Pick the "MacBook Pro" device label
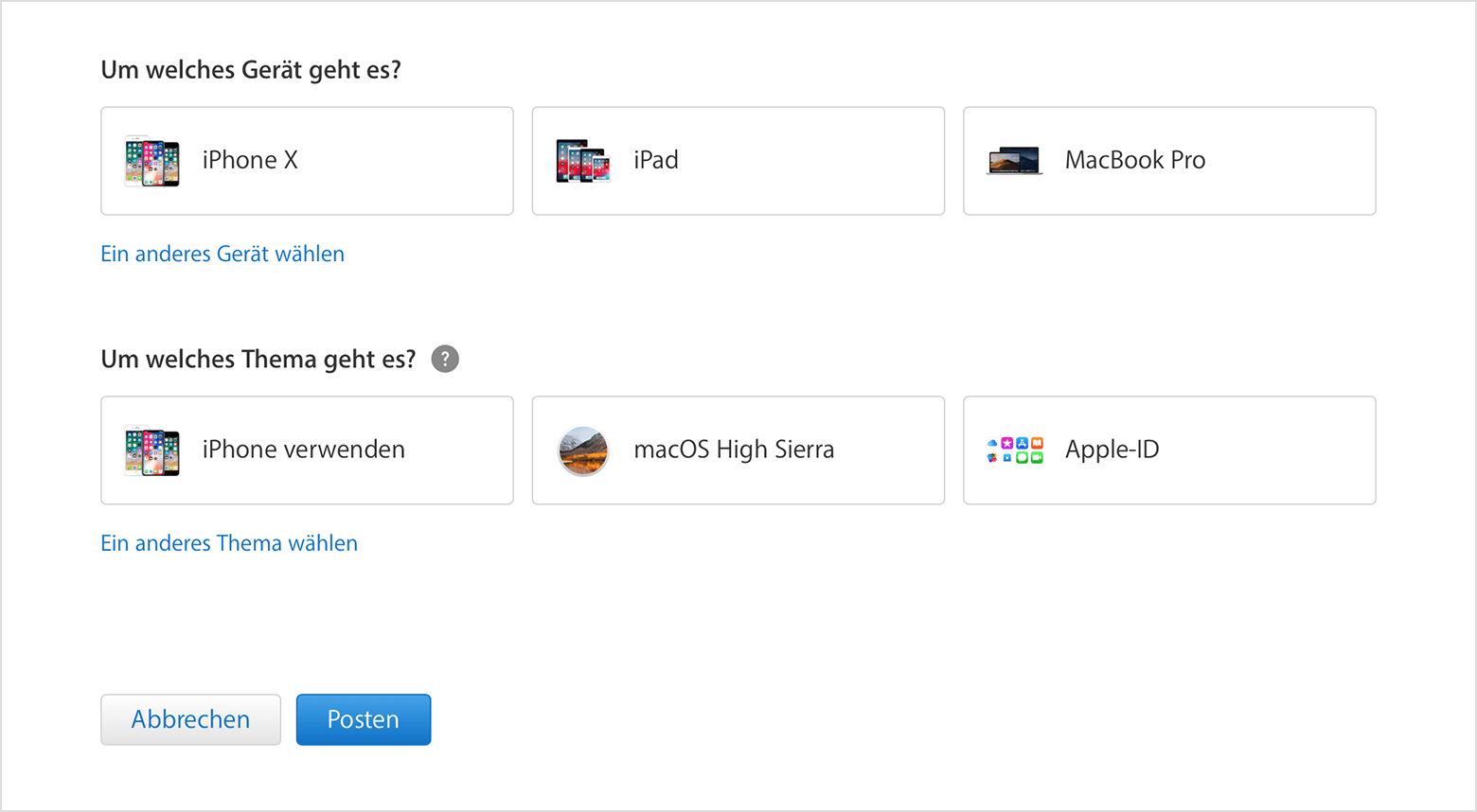The width and height of the screenshot is (1477, 812). click(1135, 161)
